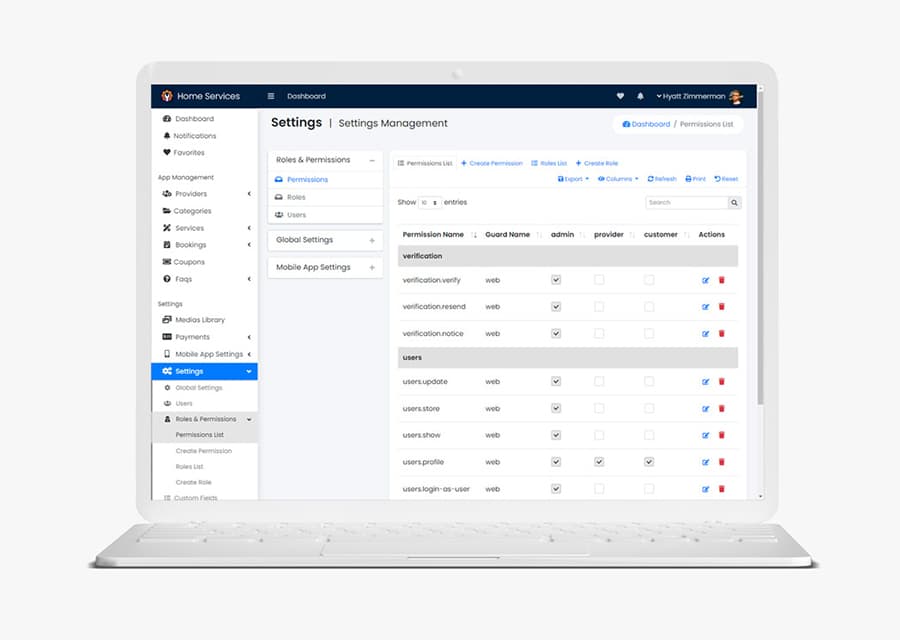Screen dimensions: 900x640
Task: Select Roles in Roles & Permissions panel
Action: pyautogui.click(x=325, y=197)
